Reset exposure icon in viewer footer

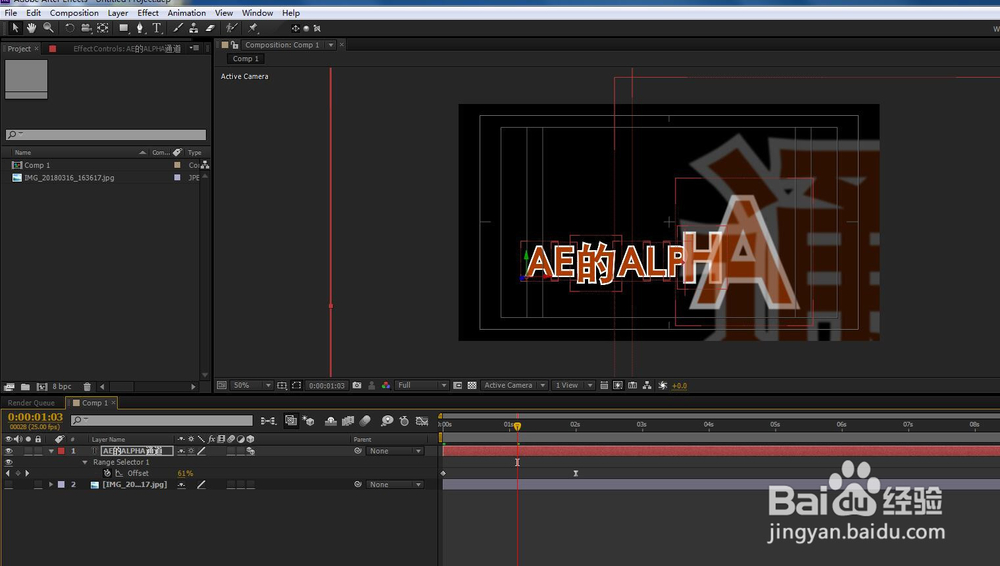click(x=663, y=385)
